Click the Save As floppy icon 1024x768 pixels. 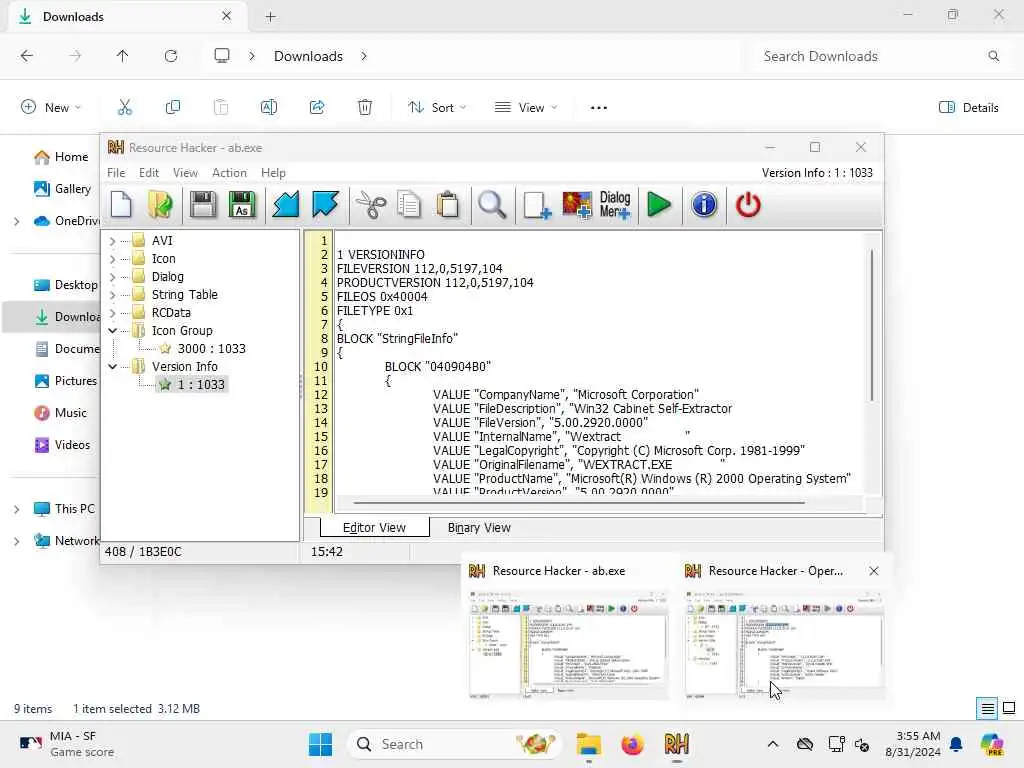click(x=242, y=204)
